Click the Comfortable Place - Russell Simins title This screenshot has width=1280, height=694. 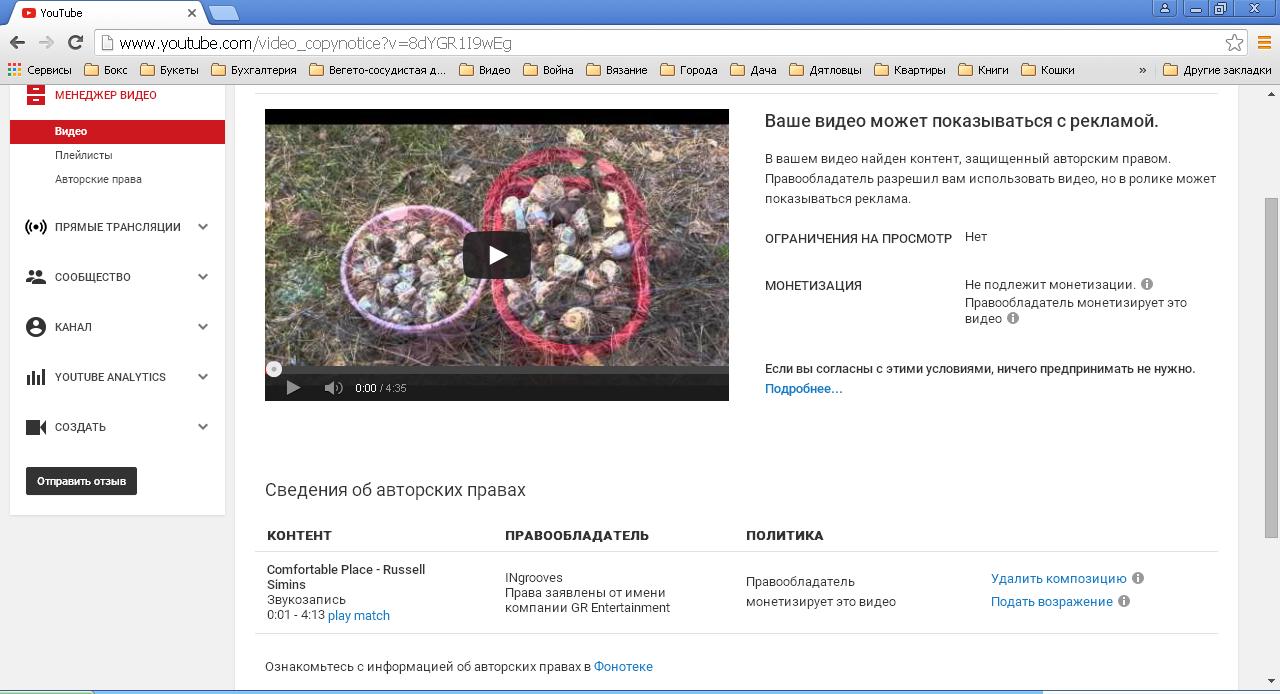(346, 577)
